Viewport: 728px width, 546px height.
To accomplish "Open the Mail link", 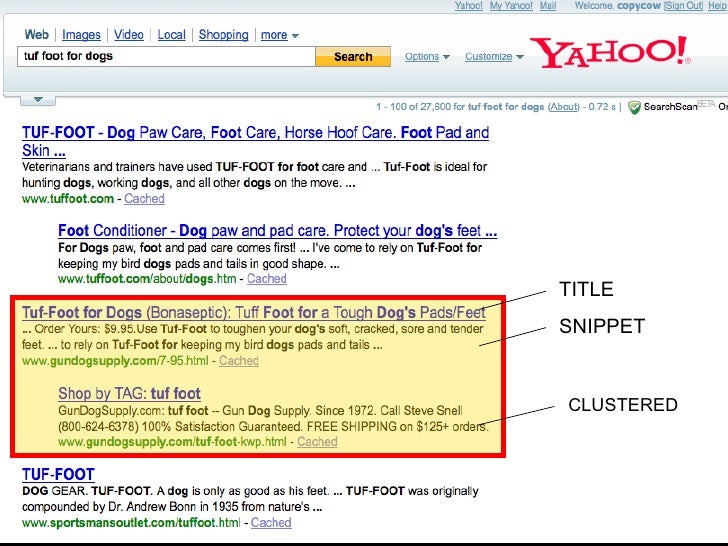I will pyautogui.click(x=548, y=6).
